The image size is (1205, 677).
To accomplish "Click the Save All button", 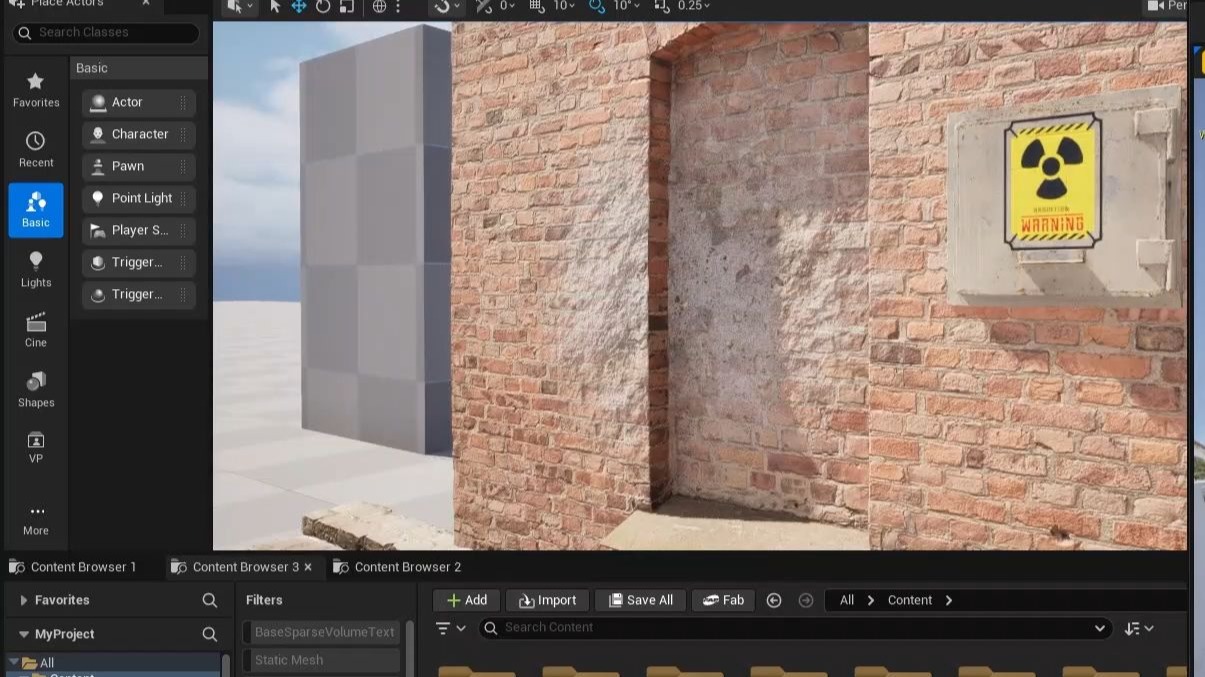I will [x=640, y=600].
